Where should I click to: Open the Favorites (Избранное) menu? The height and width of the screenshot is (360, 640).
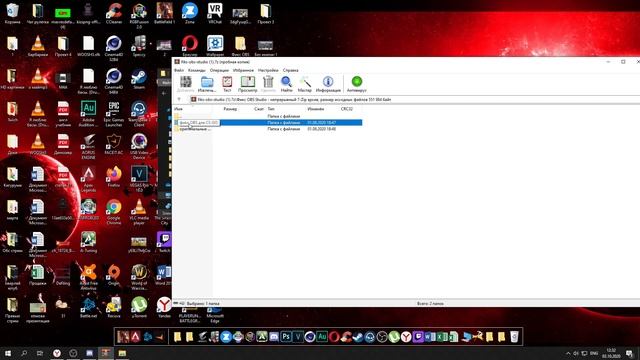[243, 70]
